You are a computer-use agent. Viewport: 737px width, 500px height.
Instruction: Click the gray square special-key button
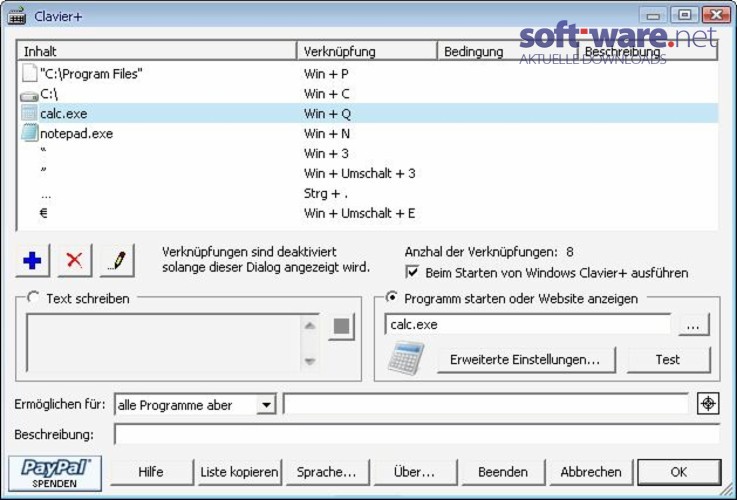[x=341, y=326]
